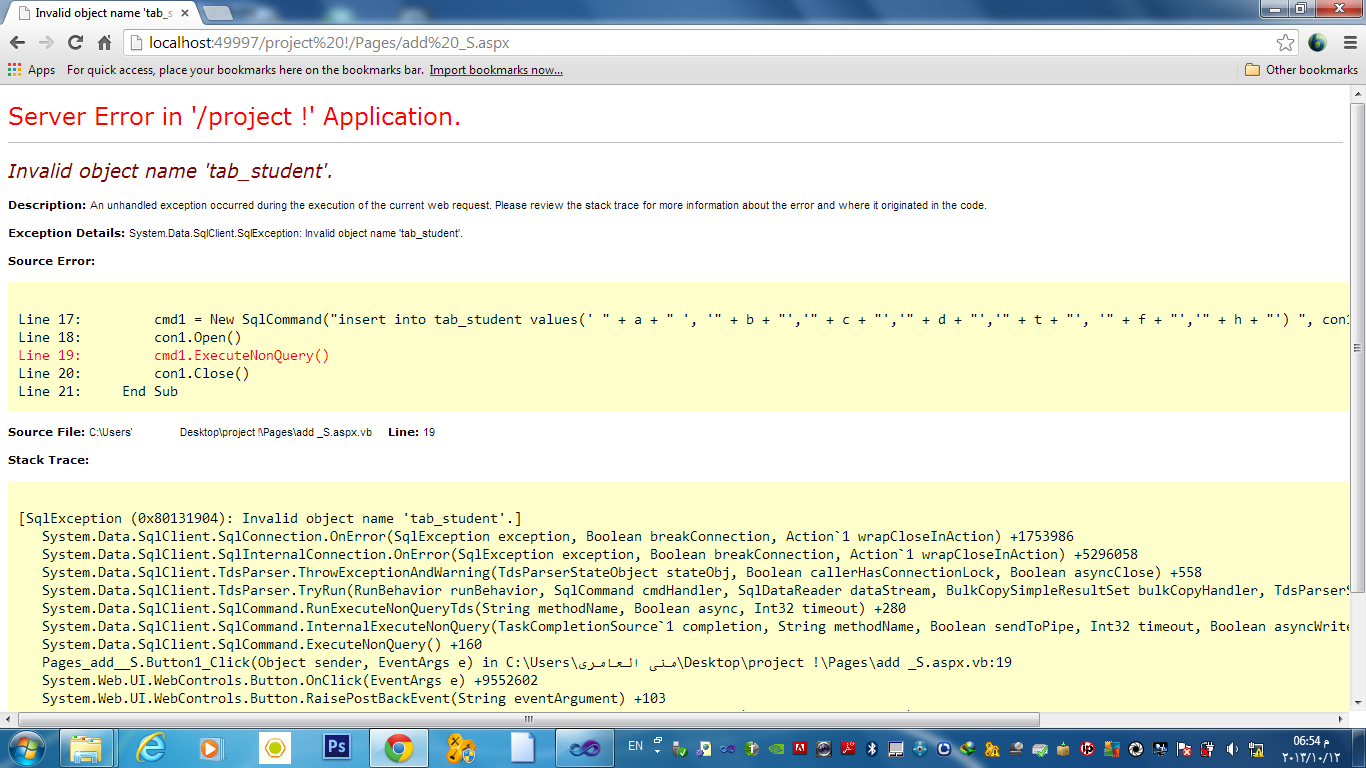
Task: Bookmark this page with the star
Action: (1285, 43)
